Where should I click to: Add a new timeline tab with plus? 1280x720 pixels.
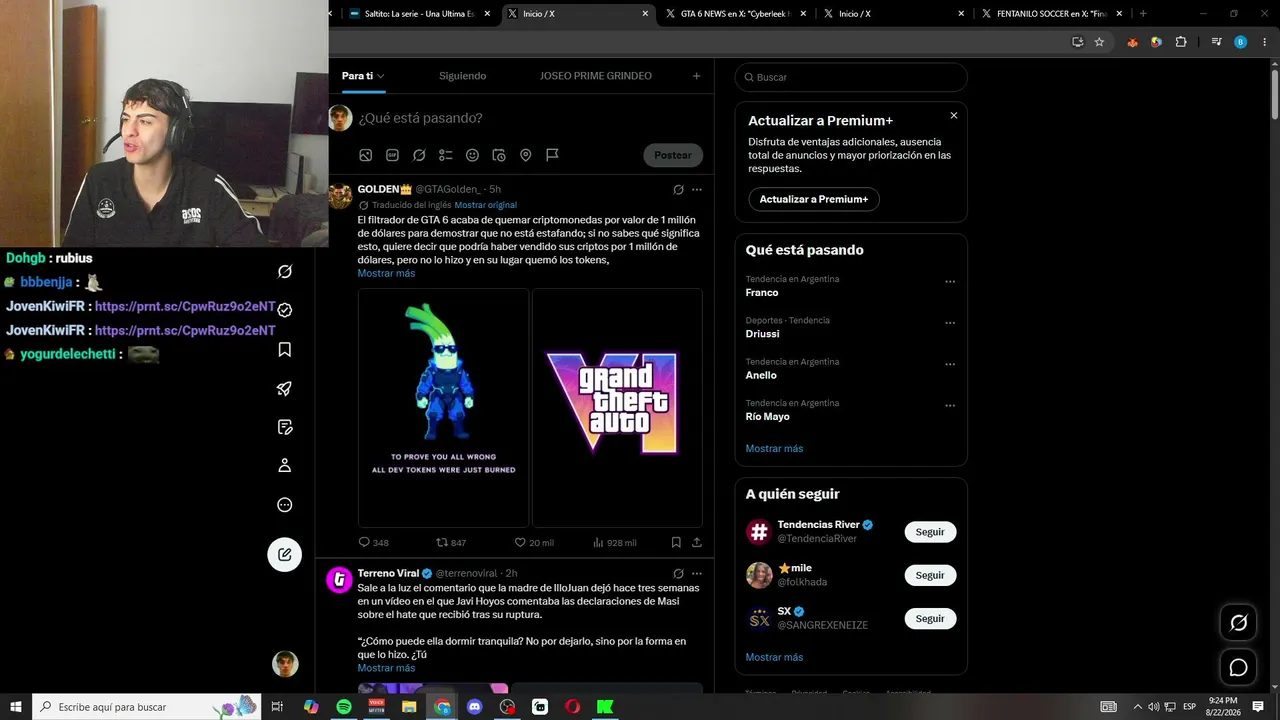point(697,76)
